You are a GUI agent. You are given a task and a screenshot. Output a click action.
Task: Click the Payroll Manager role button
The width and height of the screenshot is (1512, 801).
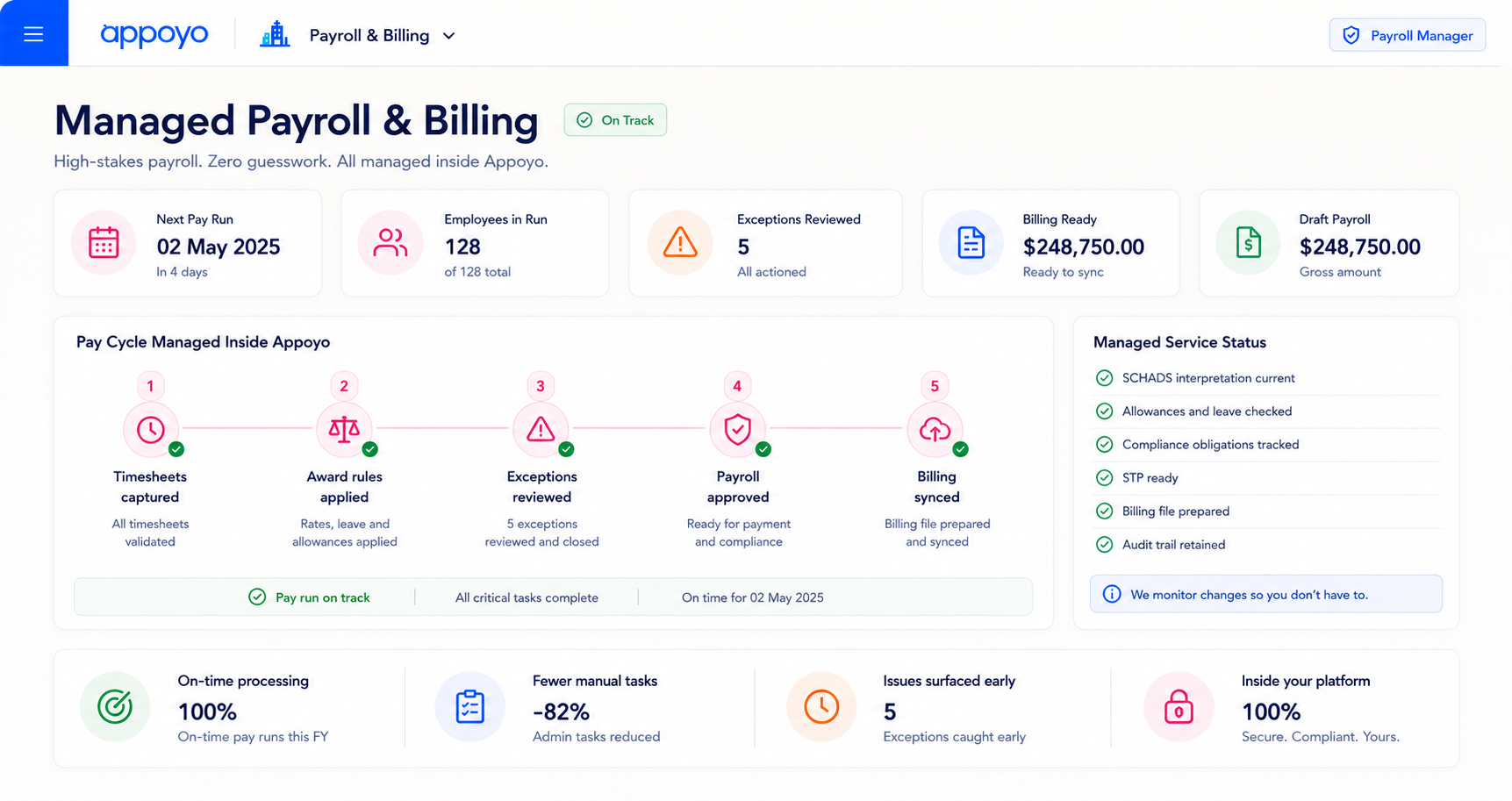click(x=1407, y=35)
